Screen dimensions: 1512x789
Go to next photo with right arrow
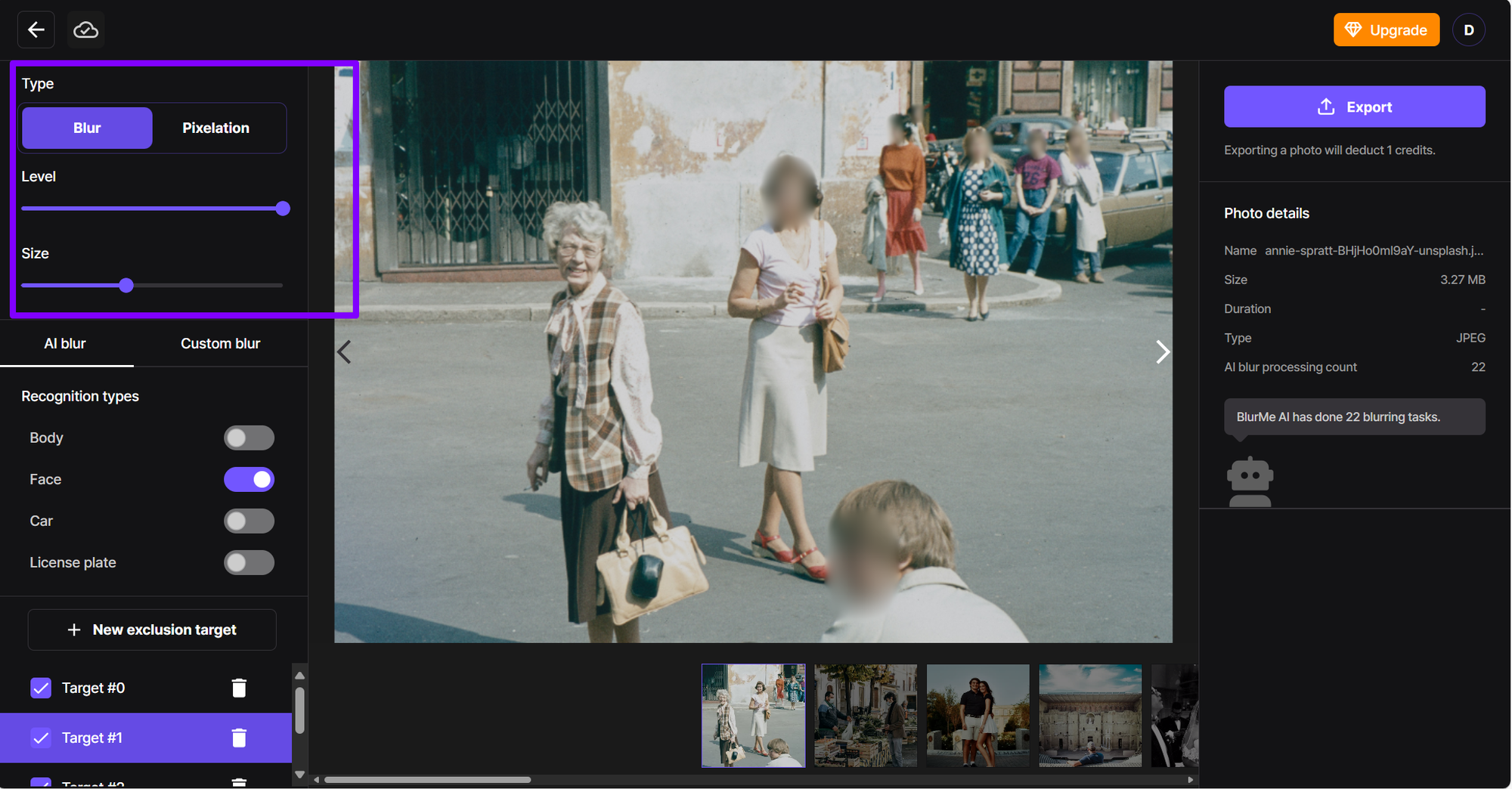[x=1162, y=352]
